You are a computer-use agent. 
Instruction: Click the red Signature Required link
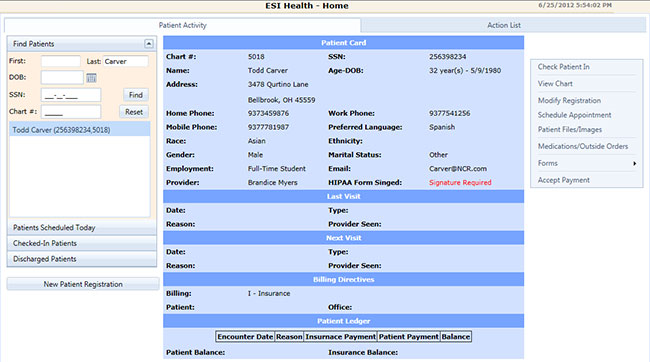(460, 182)
